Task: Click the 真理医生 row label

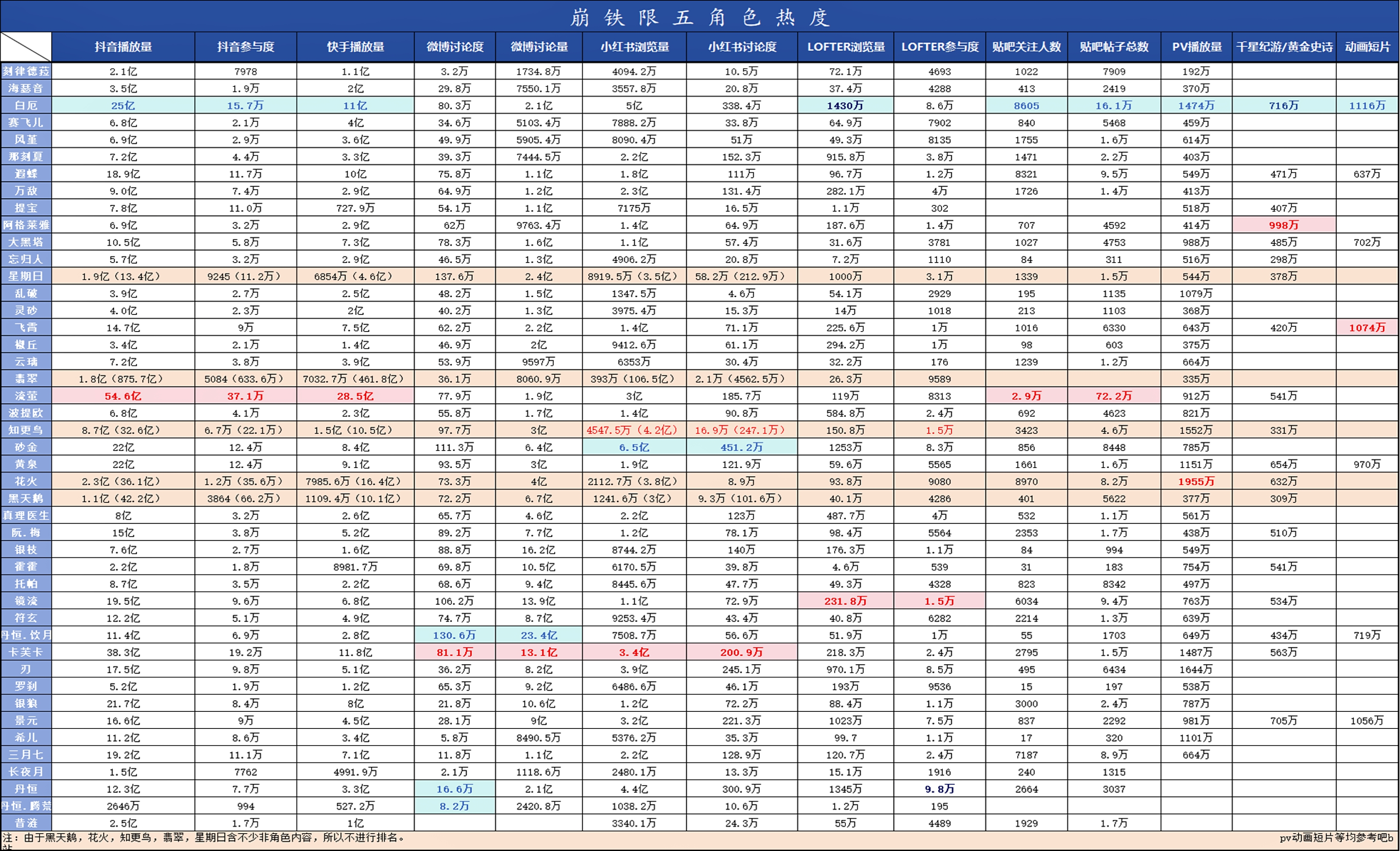Action: tap(26, 515)
